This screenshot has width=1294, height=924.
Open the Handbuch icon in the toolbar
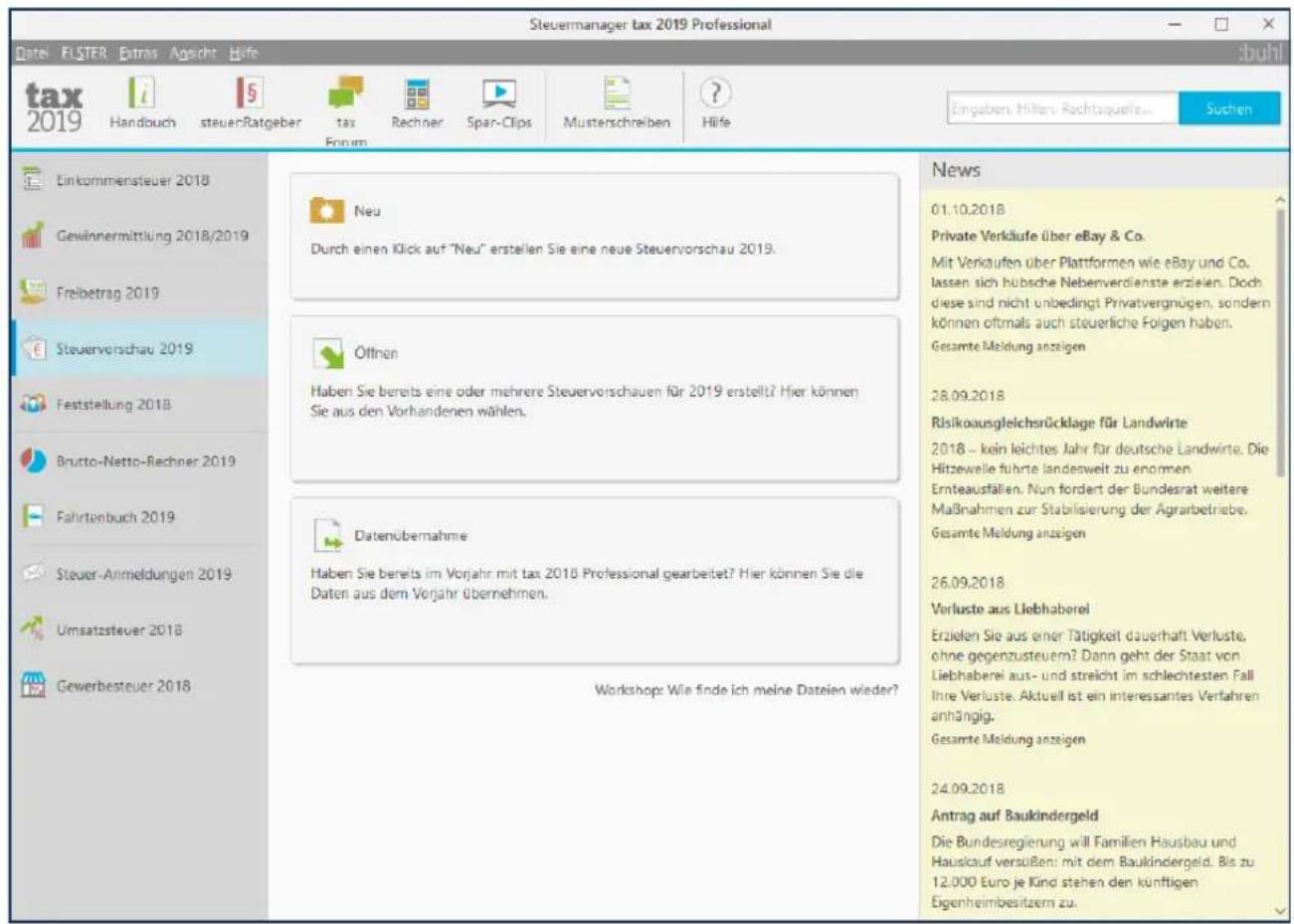point(141,93)
